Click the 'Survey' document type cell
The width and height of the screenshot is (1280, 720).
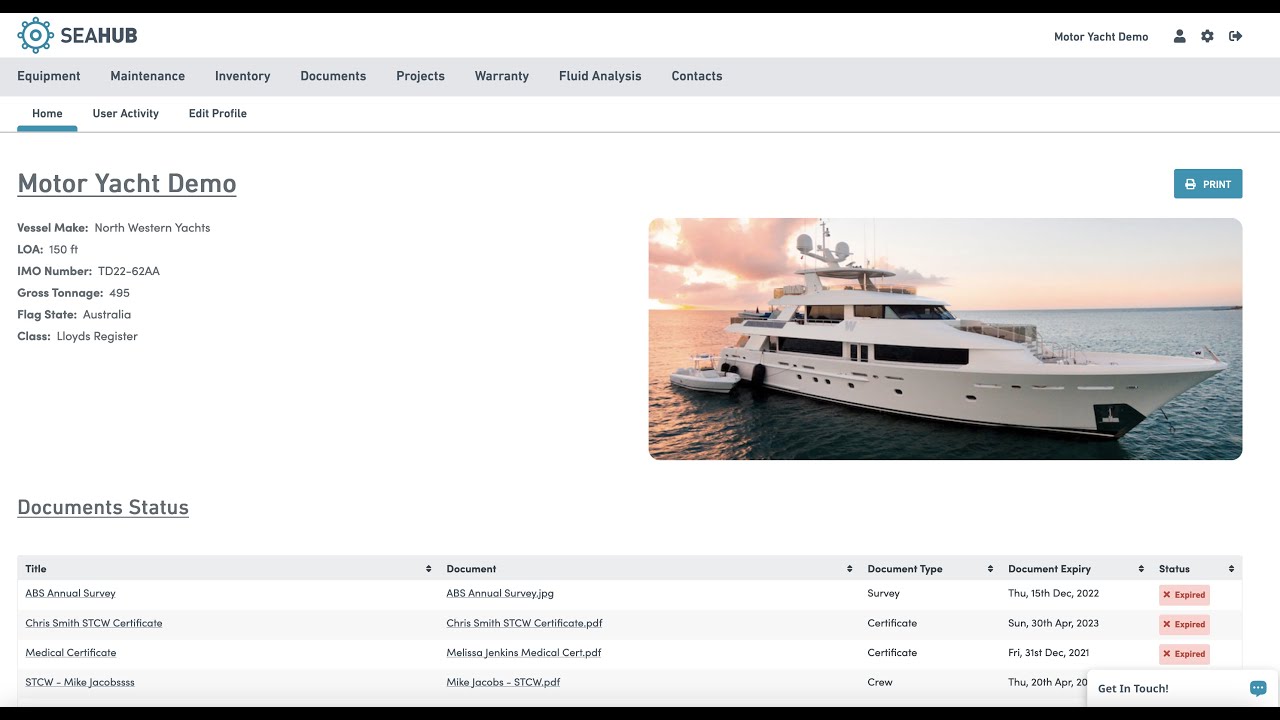pyautogui.click(x=884, y=593)
